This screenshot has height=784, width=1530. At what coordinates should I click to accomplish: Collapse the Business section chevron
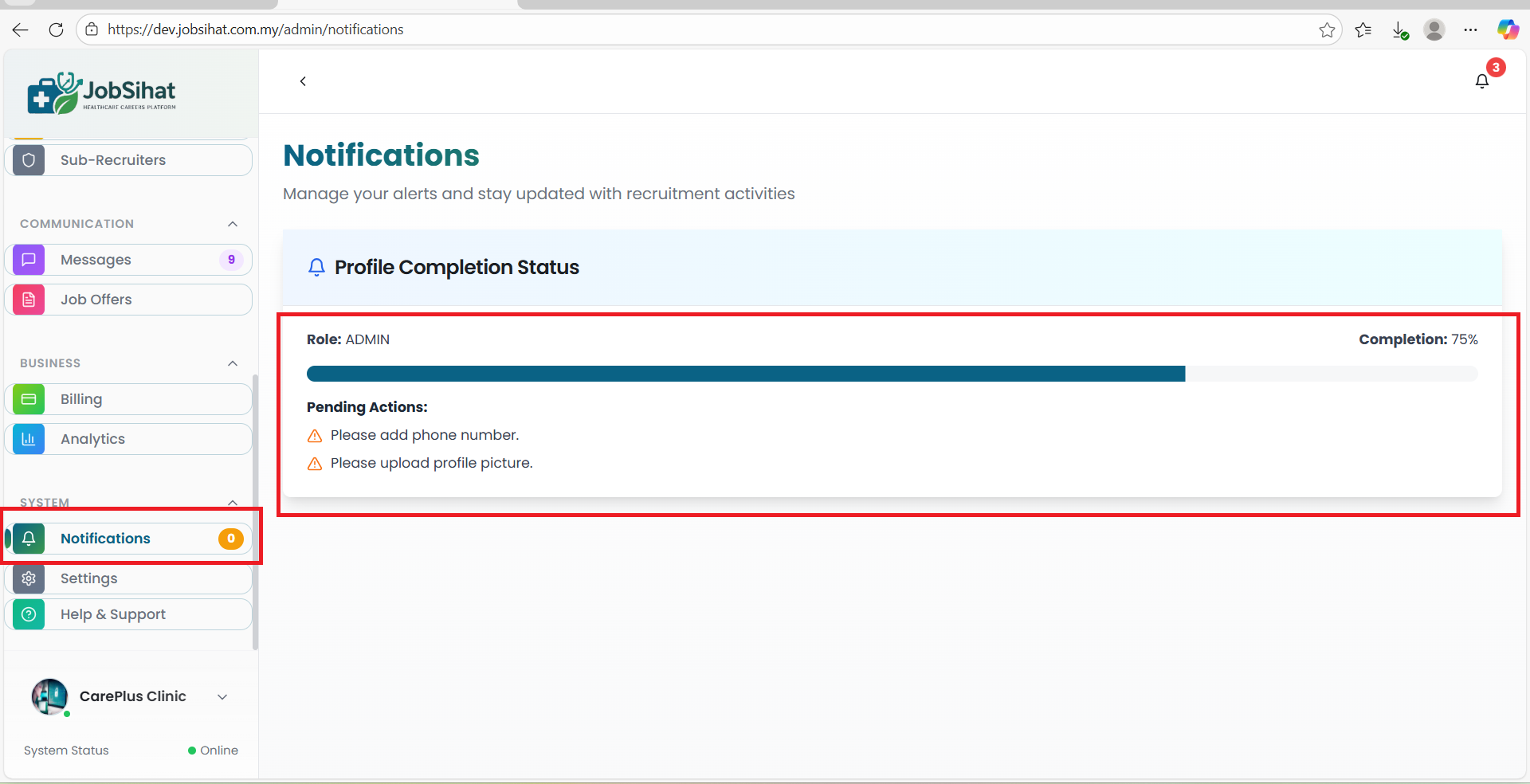tap(233, 363)
